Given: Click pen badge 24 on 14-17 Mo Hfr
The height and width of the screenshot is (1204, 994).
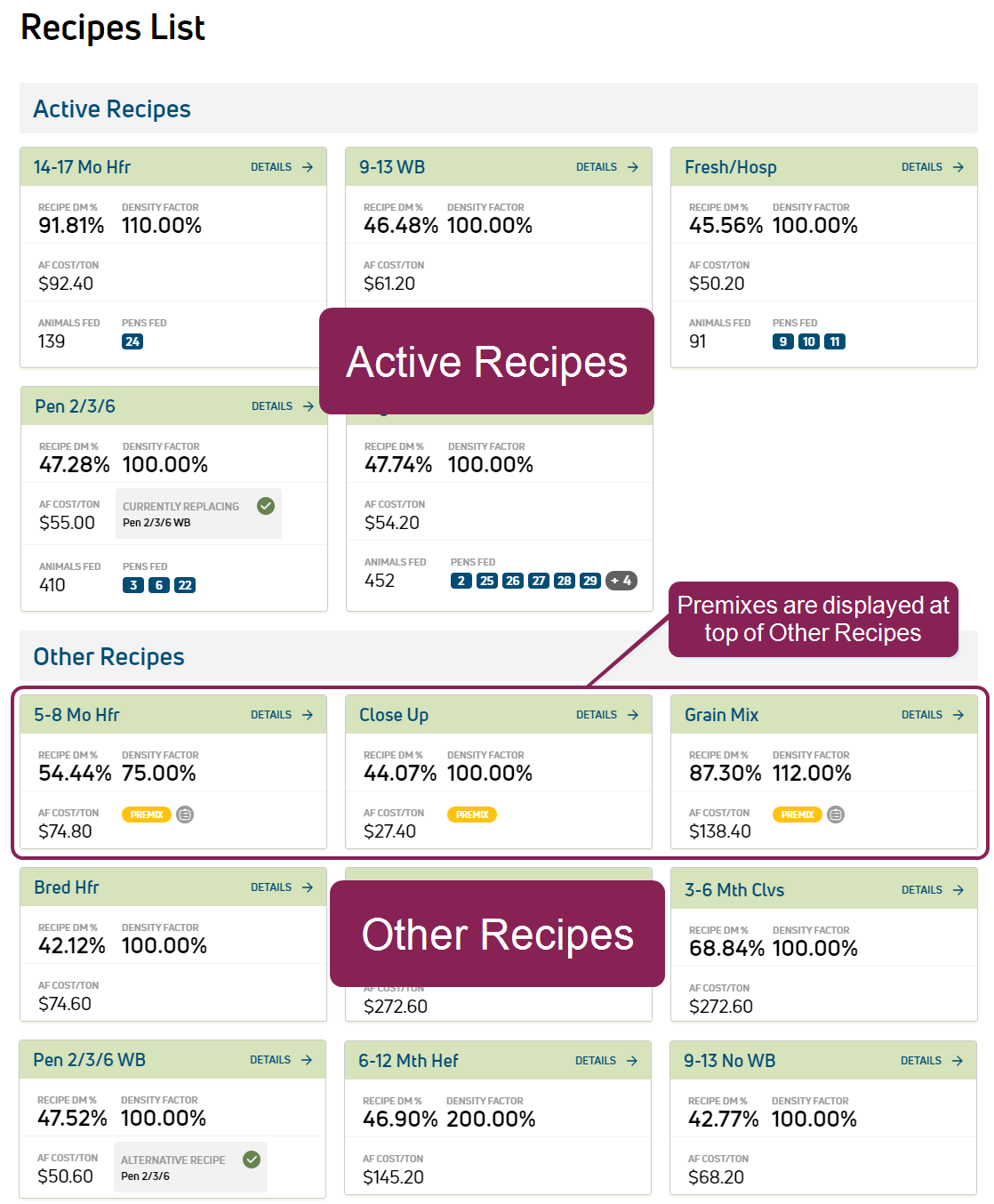Looking at the screenshot, I should coord(132,341).
